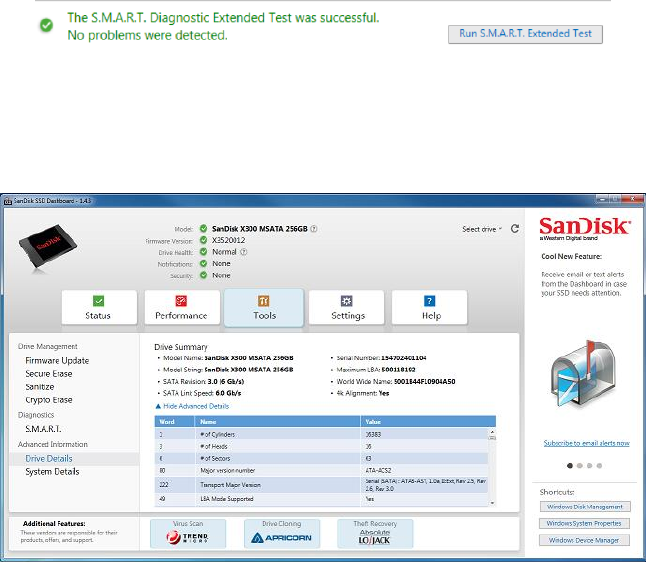Screen dimensions: 646x562
Task: Select Secure Erase in sidebar
Action: [x=49, y=374]
